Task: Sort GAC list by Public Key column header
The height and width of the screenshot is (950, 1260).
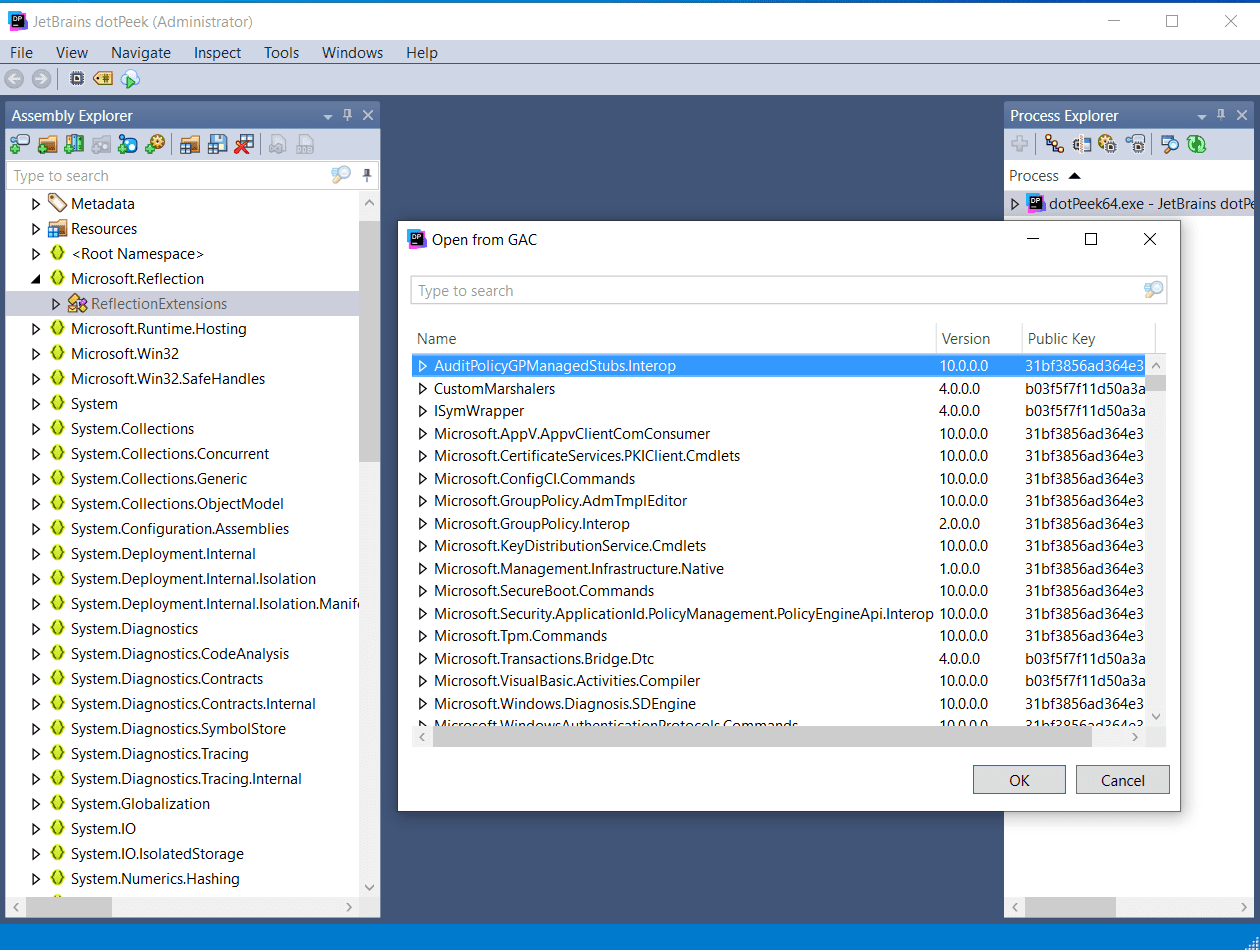Action: click(1088, 339)
